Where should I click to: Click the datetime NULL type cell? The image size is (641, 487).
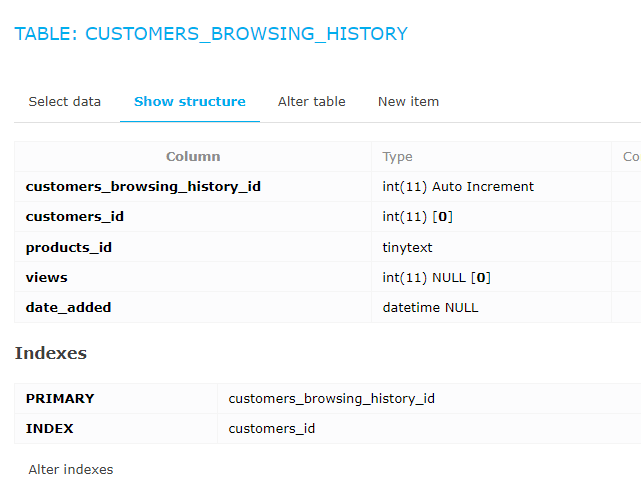click(x=491, y=307)
